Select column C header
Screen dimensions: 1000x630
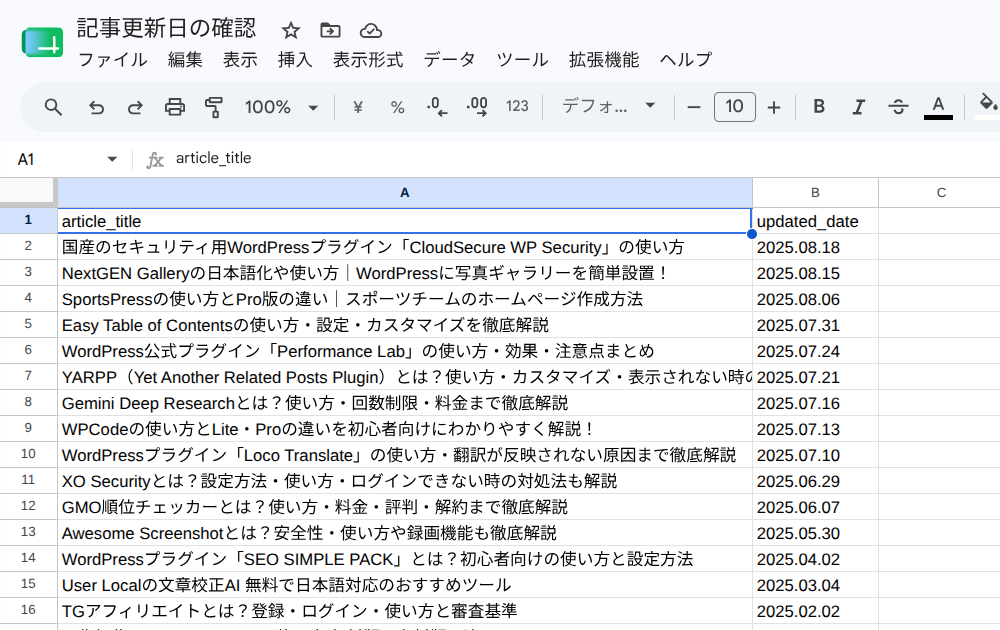tap(941, 193)
